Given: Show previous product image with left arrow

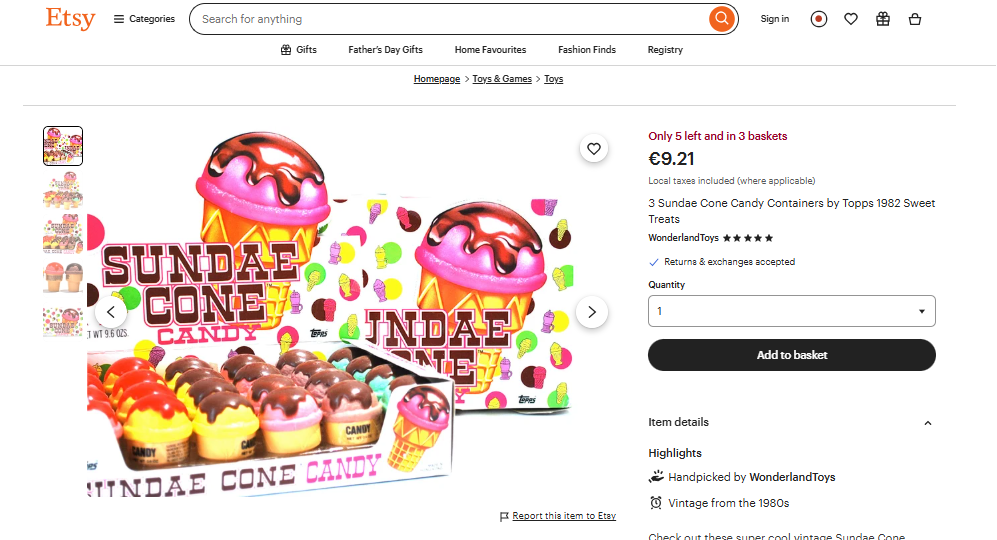Looking at the screenshot, I should (x=110, y=312).
